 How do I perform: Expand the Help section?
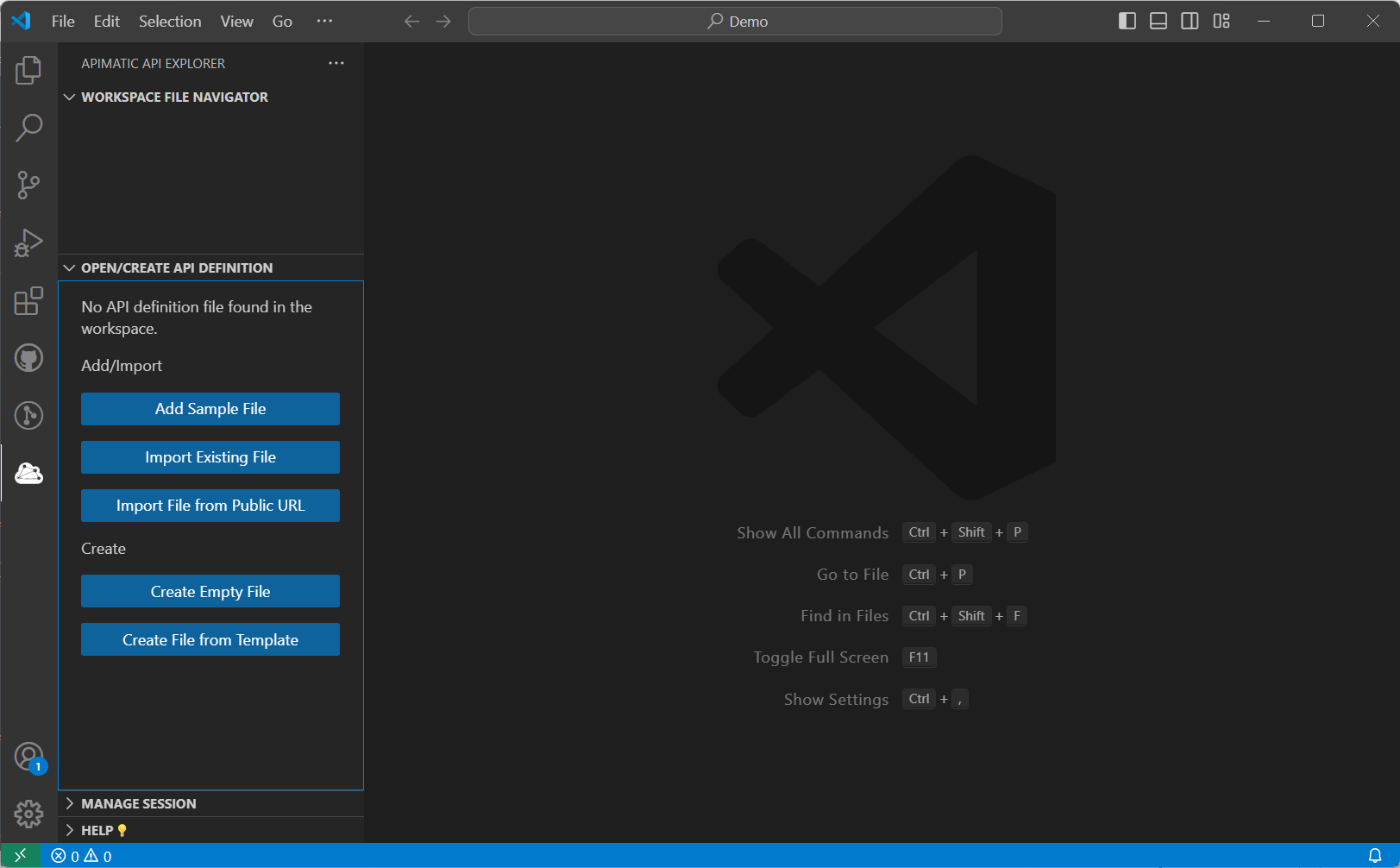[210, 831]
